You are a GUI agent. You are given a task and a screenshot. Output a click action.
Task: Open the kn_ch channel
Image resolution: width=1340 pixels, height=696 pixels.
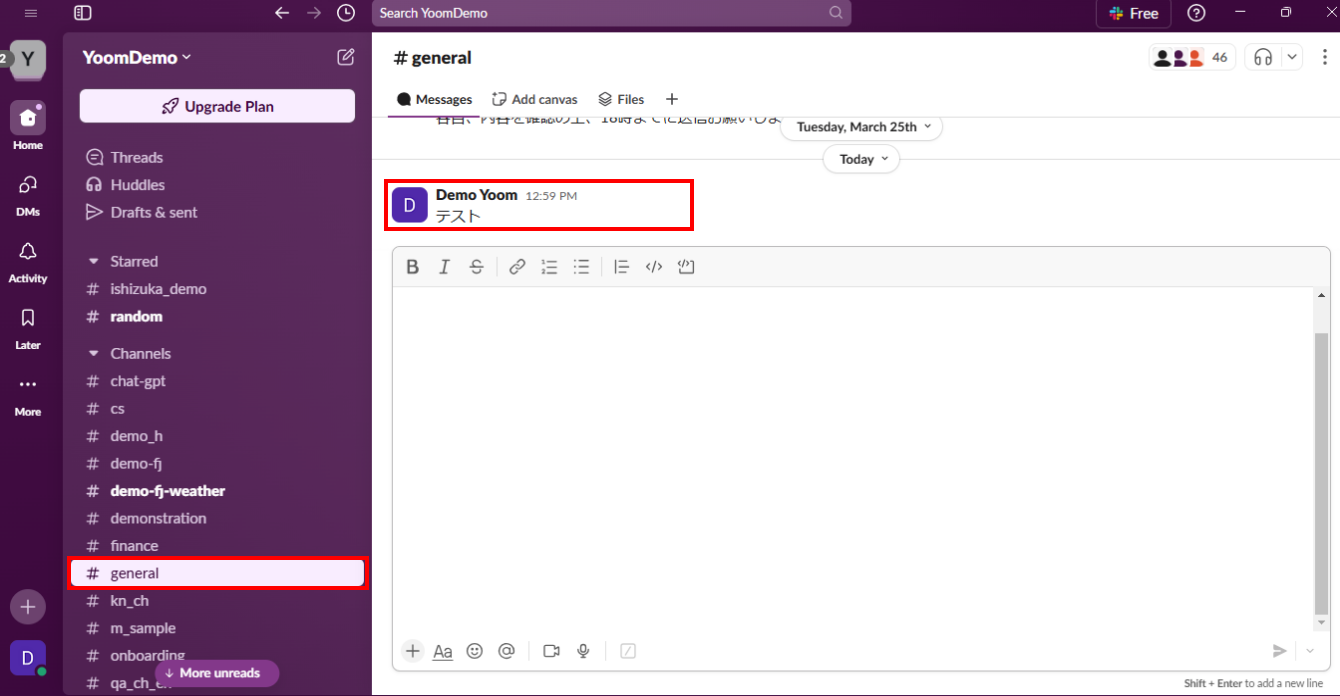point(217,601)
